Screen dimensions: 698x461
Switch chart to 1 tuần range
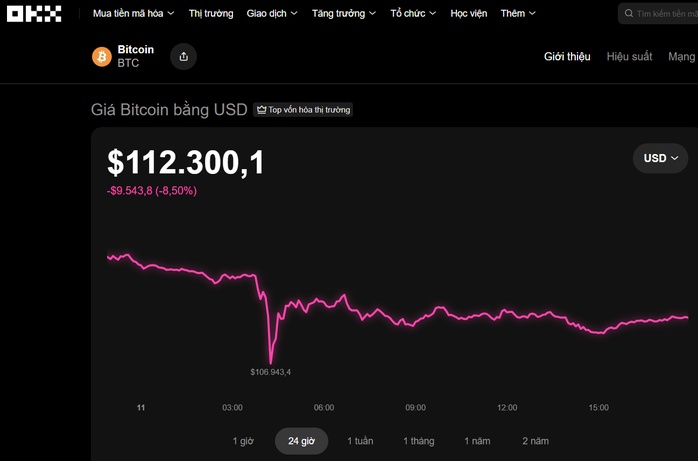coord(360,441)
